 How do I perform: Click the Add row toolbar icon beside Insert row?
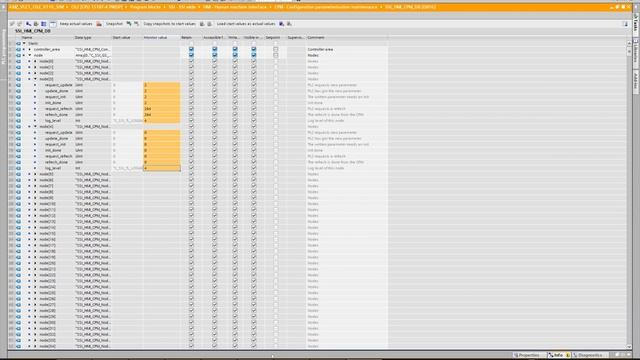(x=20, y=24)
